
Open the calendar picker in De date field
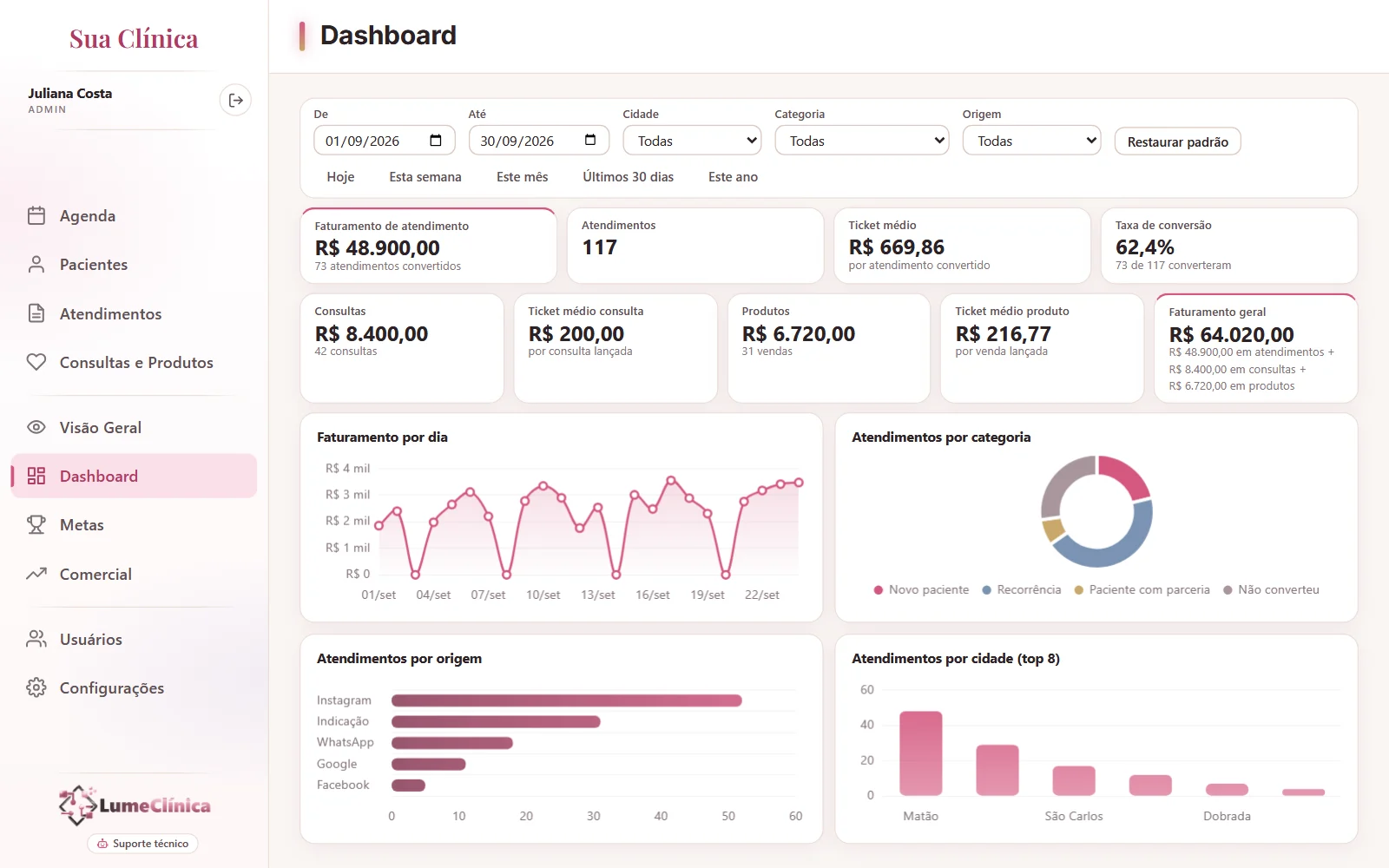[436, 141]
